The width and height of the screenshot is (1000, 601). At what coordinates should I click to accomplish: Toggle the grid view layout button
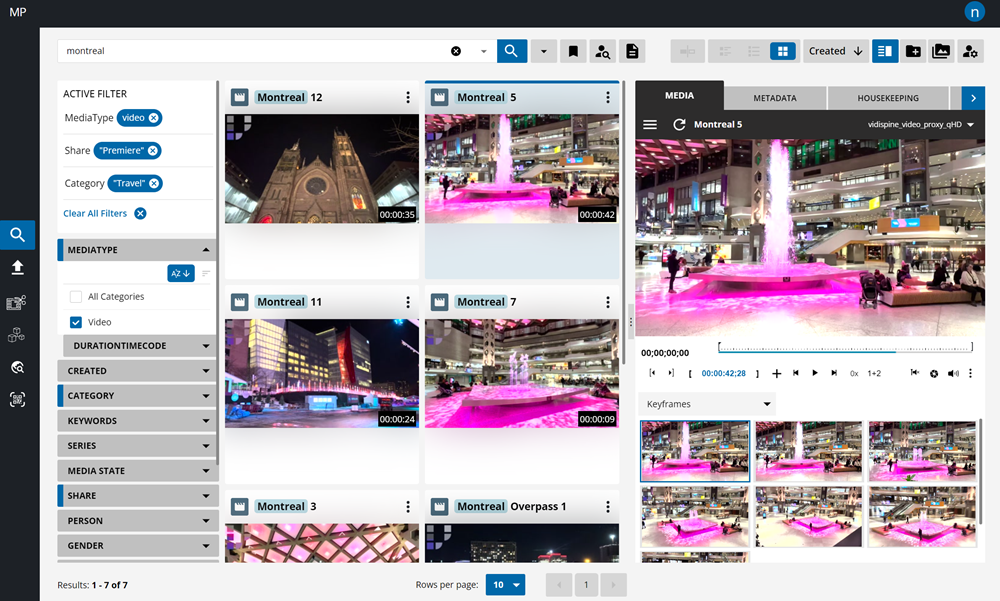click(x=783, y=50)
